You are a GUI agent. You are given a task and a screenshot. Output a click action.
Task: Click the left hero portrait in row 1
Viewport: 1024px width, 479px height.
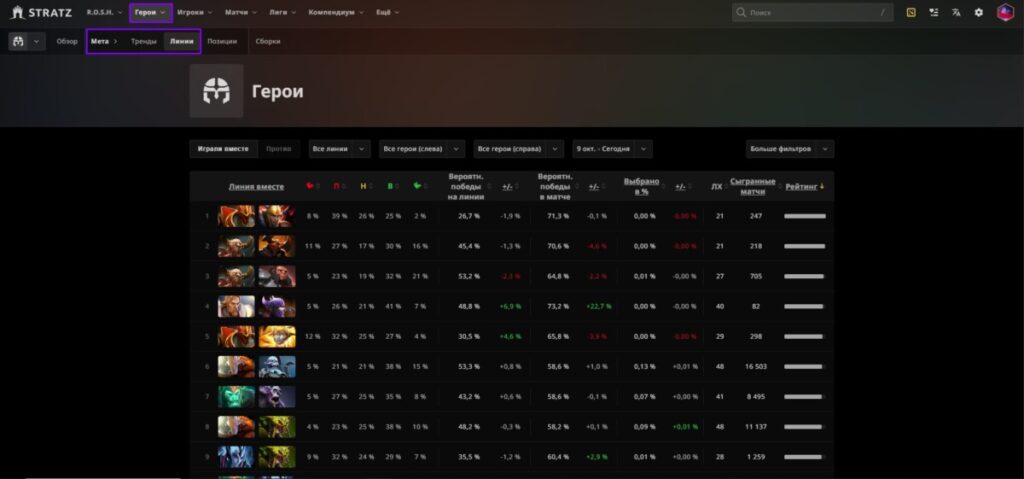(236, 216)
